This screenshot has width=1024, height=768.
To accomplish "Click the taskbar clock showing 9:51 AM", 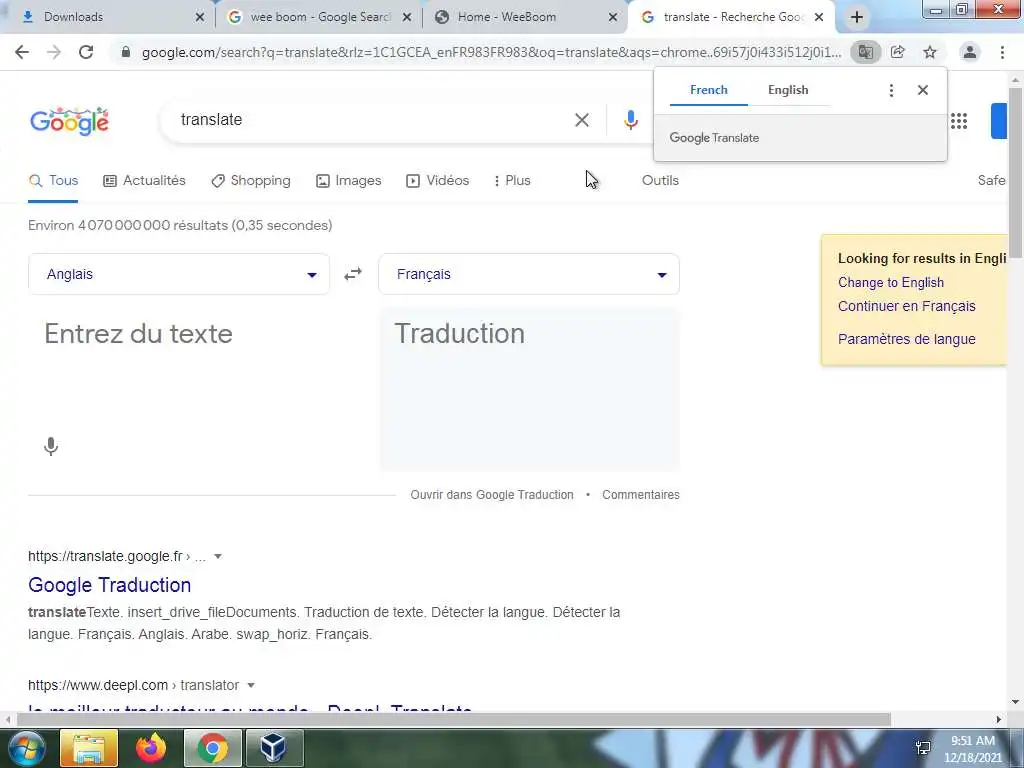I will (x=972, y=748).
